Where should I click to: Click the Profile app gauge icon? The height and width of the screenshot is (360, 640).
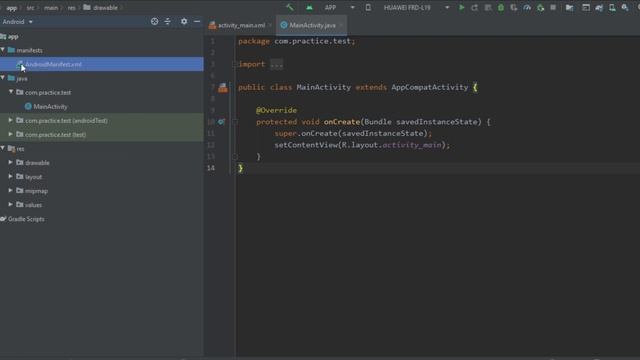(527, 7)
